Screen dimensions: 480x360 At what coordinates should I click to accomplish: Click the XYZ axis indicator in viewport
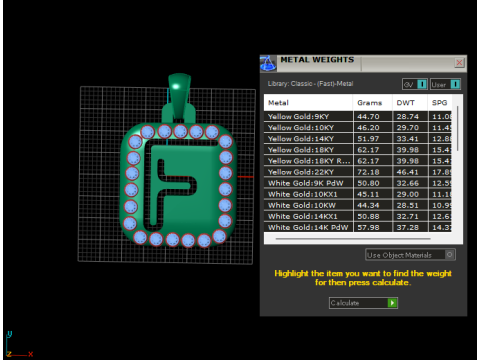(19, 344)
